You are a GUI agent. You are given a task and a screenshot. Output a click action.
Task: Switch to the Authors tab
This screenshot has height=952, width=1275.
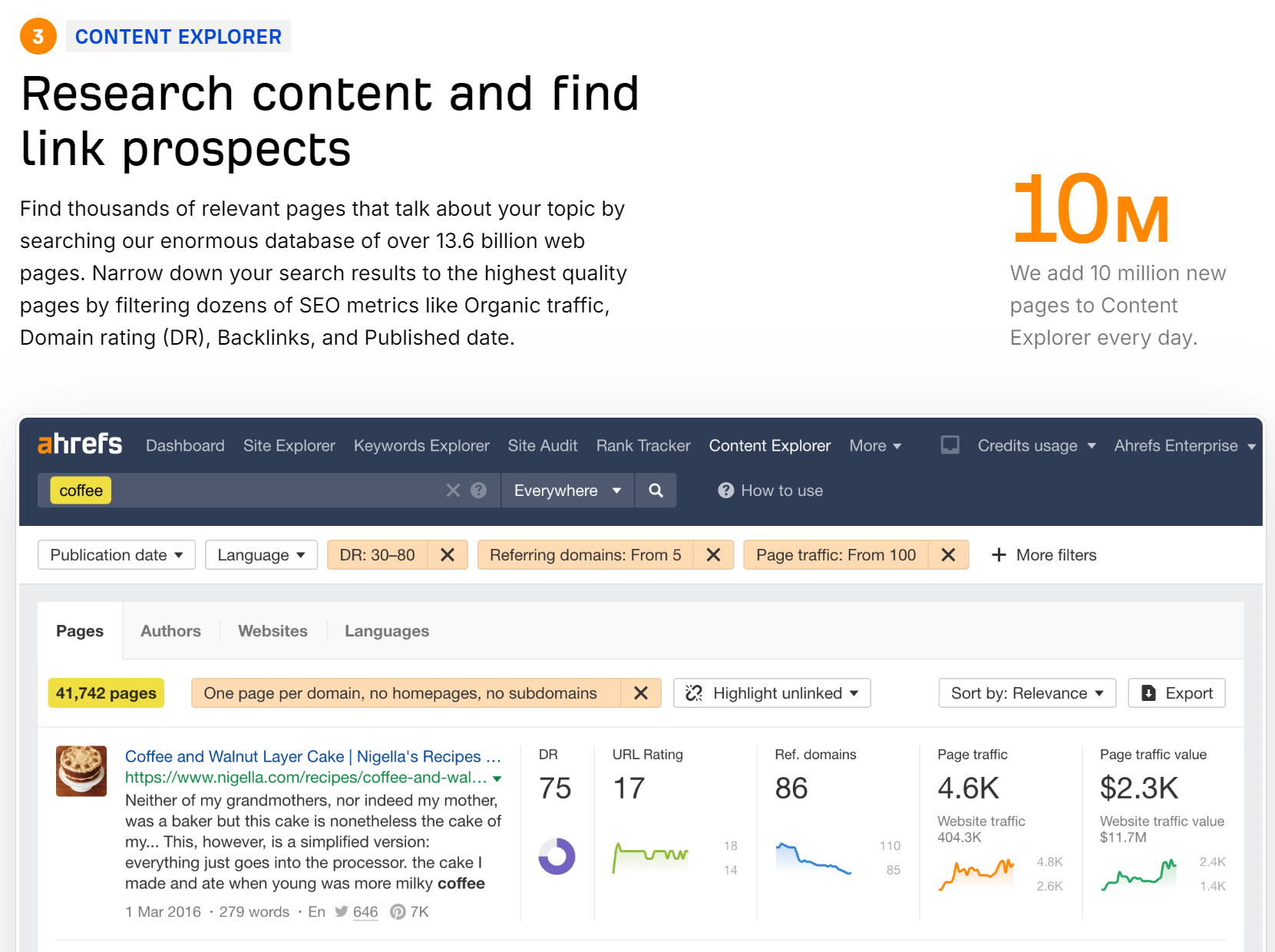170,631
